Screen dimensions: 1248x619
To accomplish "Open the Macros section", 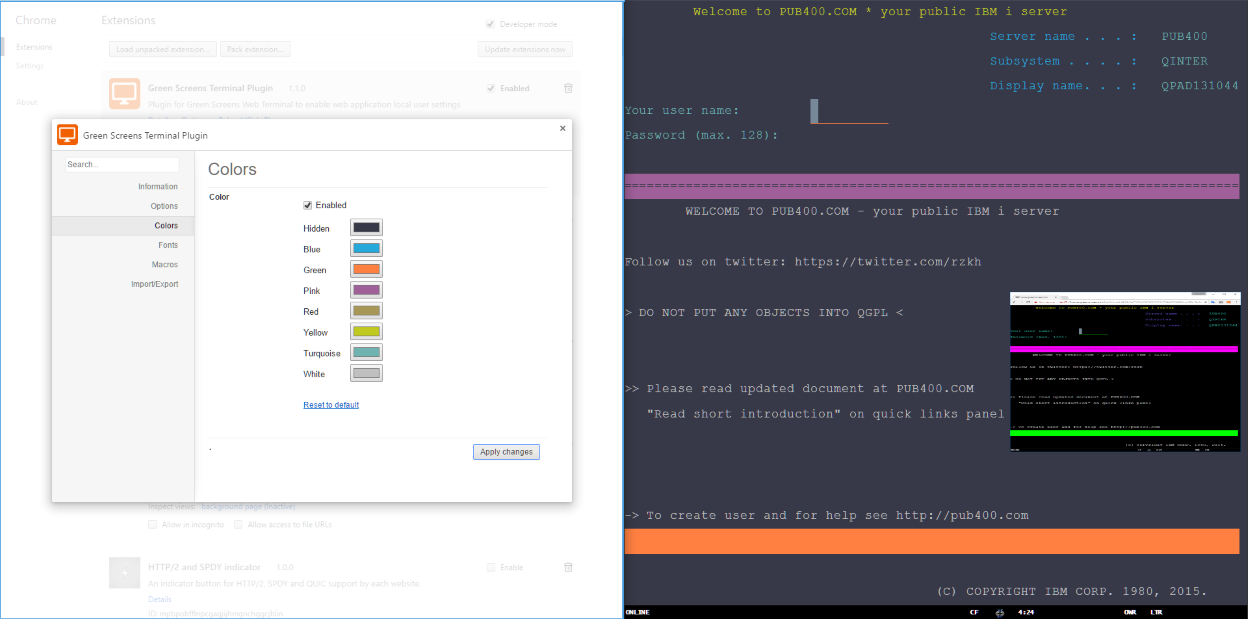I will [166, 264].
